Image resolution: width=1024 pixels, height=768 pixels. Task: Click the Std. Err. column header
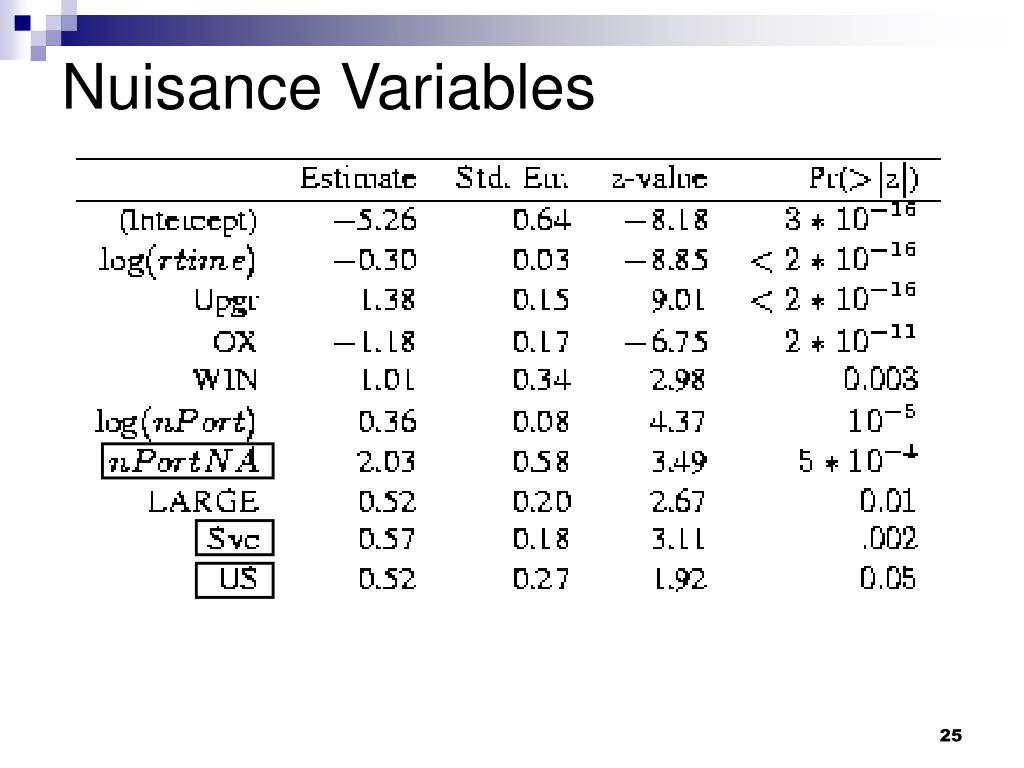[511, 178]
